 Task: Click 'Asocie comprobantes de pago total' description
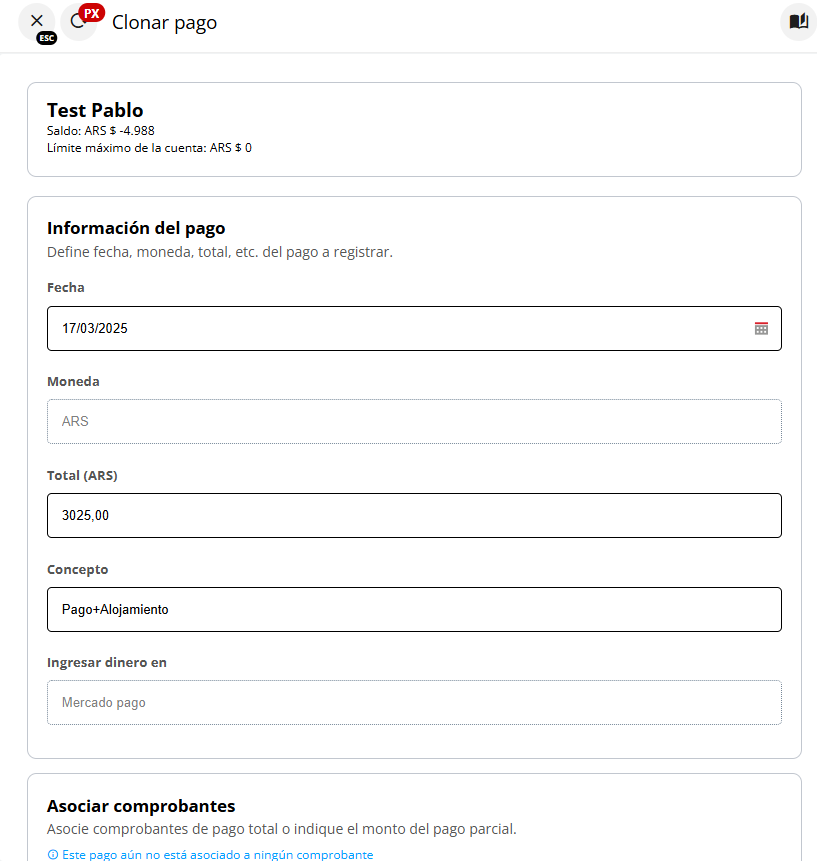pyautogui.click(x=282, y=829)
